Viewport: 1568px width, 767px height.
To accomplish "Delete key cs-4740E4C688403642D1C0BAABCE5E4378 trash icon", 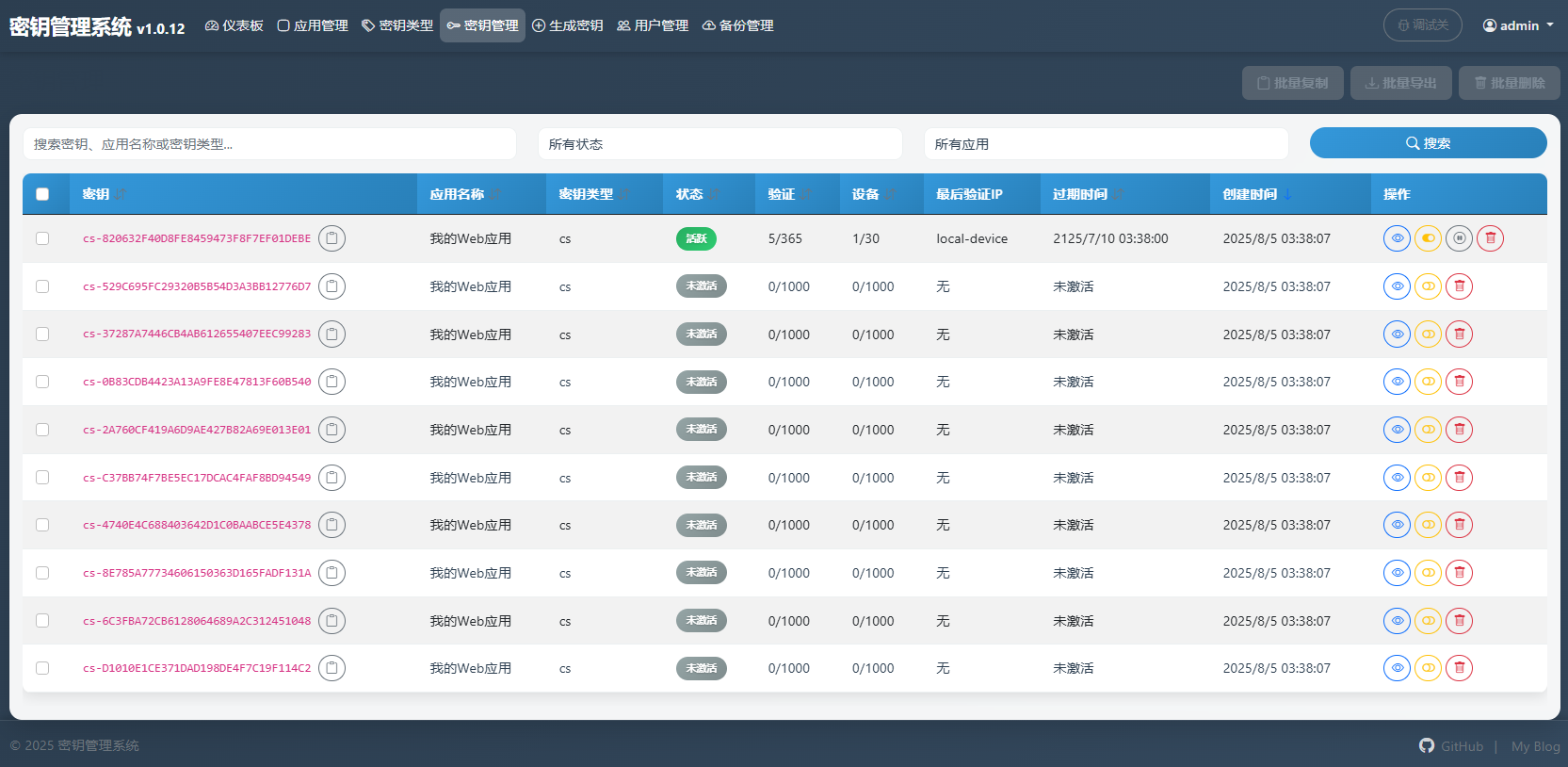I will [1459, 525].
